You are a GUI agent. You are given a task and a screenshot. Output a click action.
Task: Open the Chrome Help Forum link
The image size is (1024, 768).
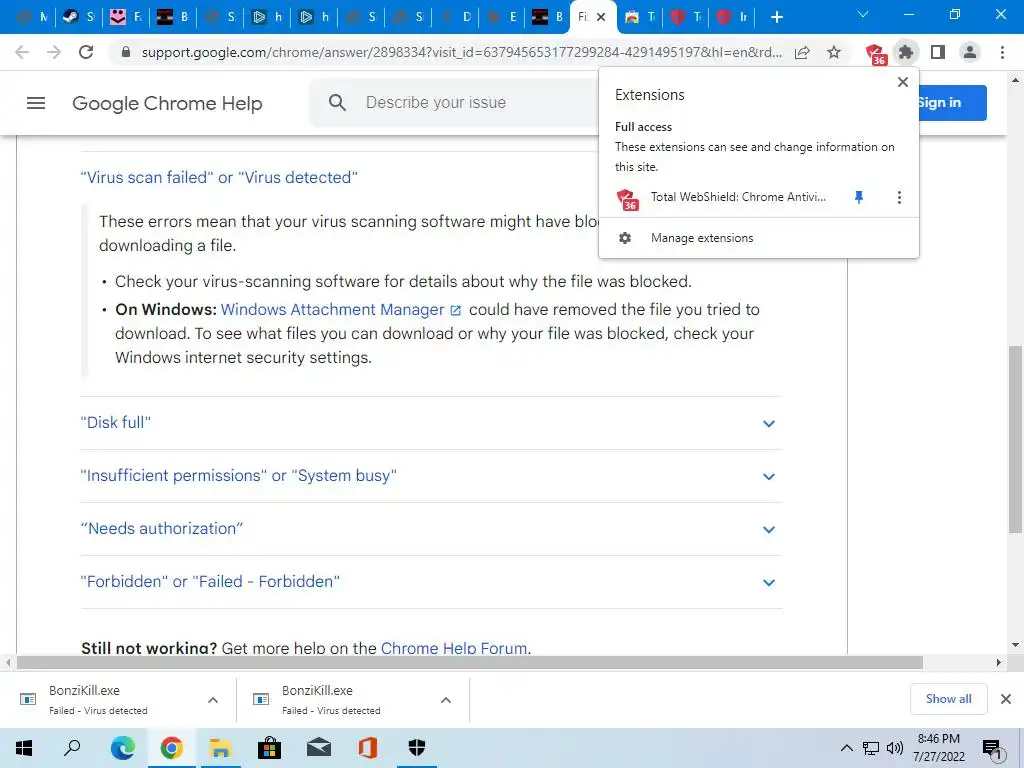coord(454,648)
